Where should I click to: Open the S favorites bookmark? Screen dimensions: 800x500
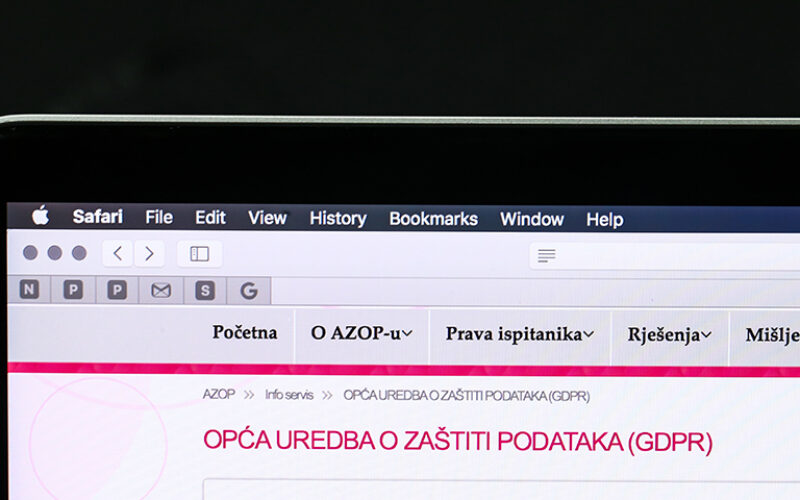tap(205, 291)
